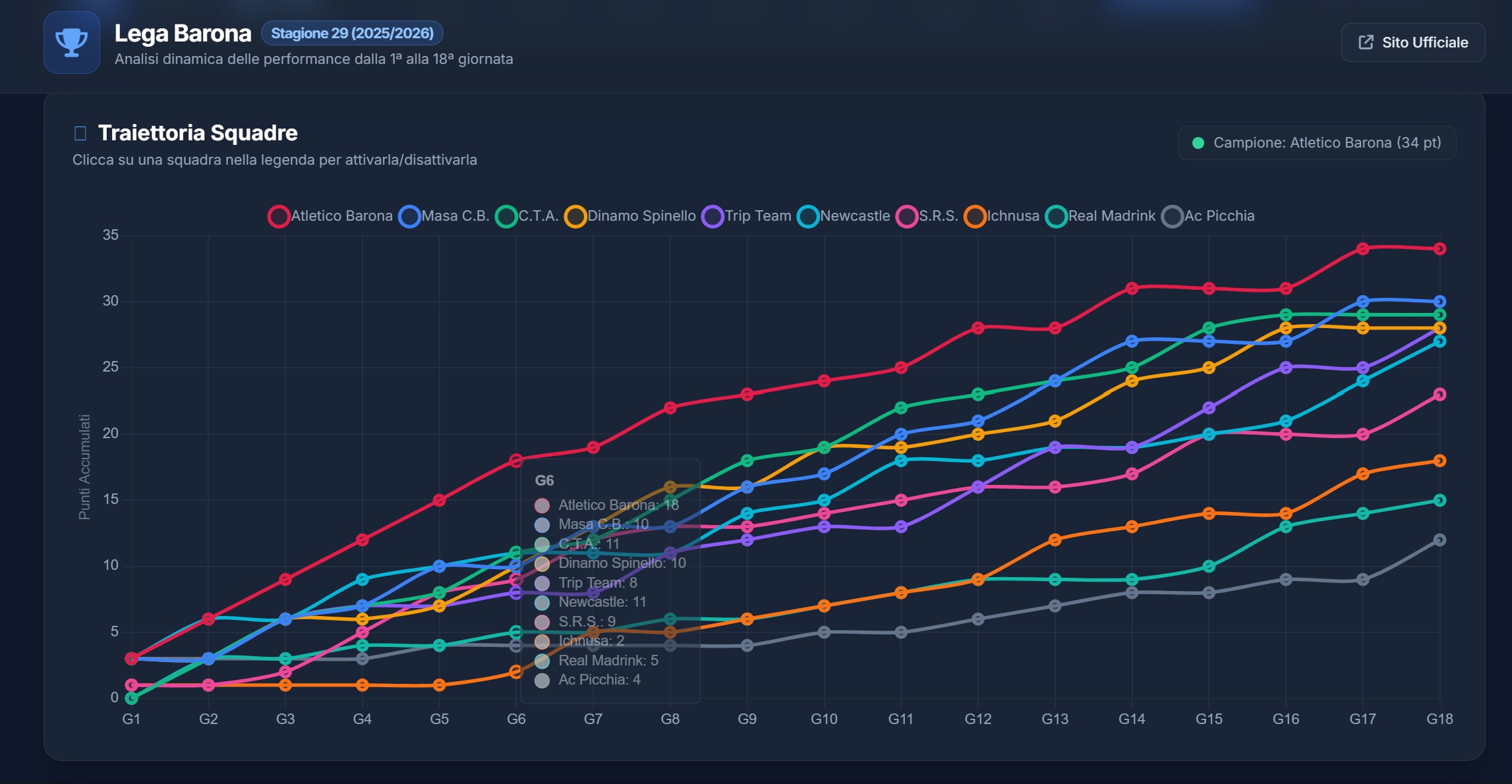The width and height of the screenshot is (1512, 784).
Task: Click the Lega Barona title
Action: click(x=183, y=33)
